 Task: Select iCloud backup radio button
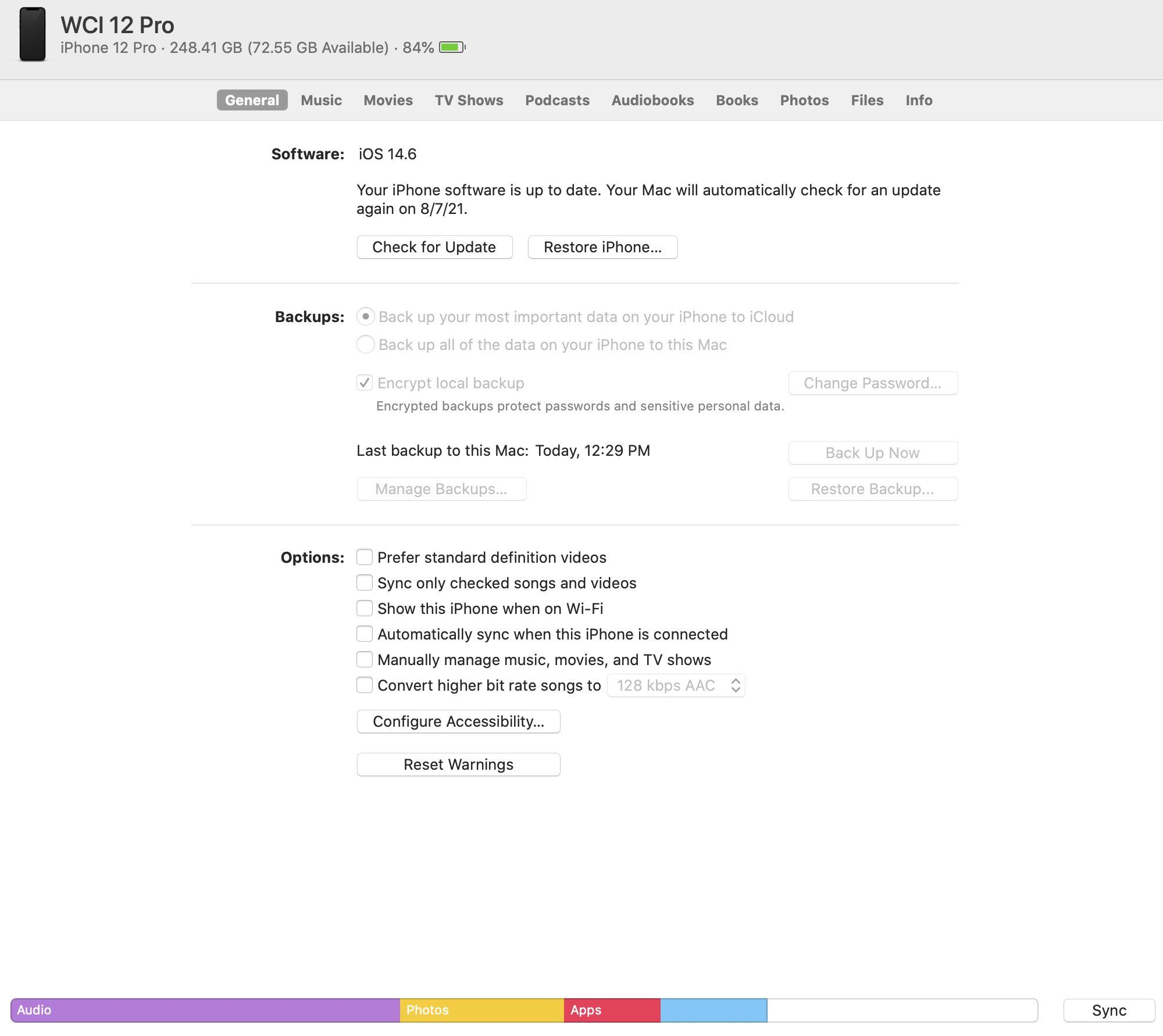[x=366, y=316]
